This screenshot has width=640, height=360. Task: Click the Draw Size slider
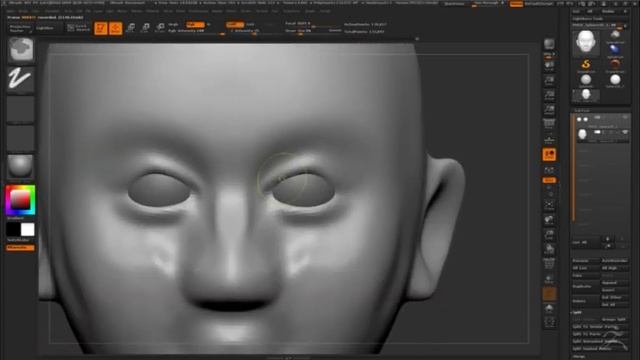pyautogui.click(x=313, y=31)
